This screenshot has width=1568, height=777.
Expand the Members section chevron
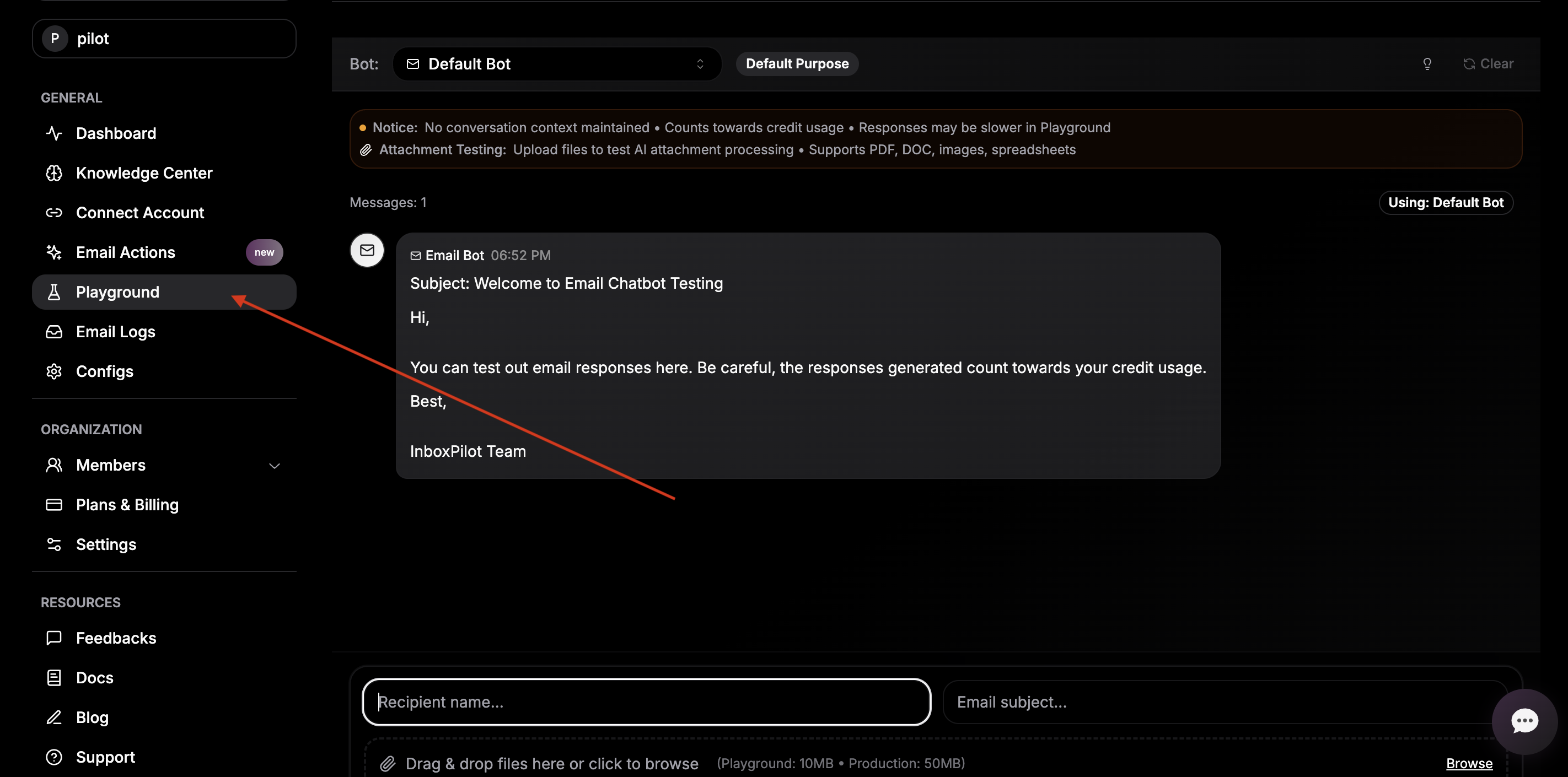coord(275,466)
